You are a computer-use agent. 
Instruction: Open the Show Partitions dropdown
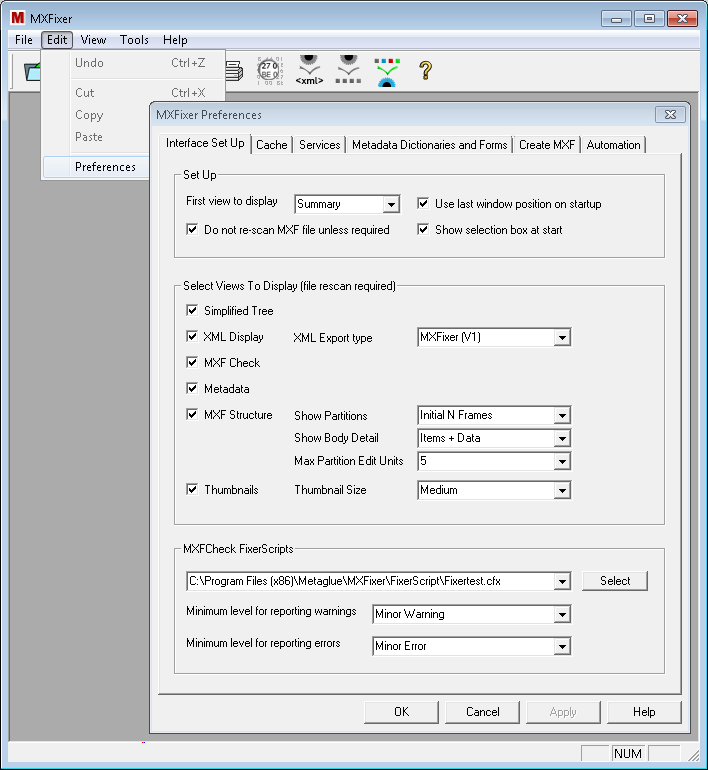(x=562, y=415)
